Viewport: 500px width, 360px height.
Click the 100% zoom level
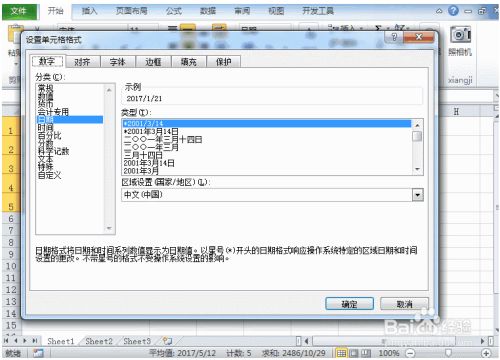[x=389, y=353]
